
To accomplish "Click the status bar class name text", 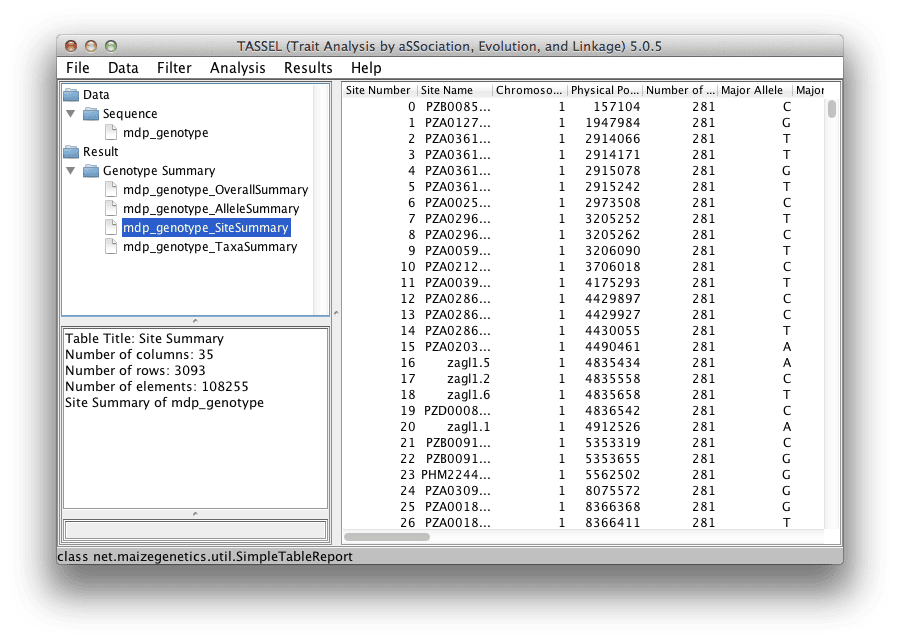I will tap(205, 556).
